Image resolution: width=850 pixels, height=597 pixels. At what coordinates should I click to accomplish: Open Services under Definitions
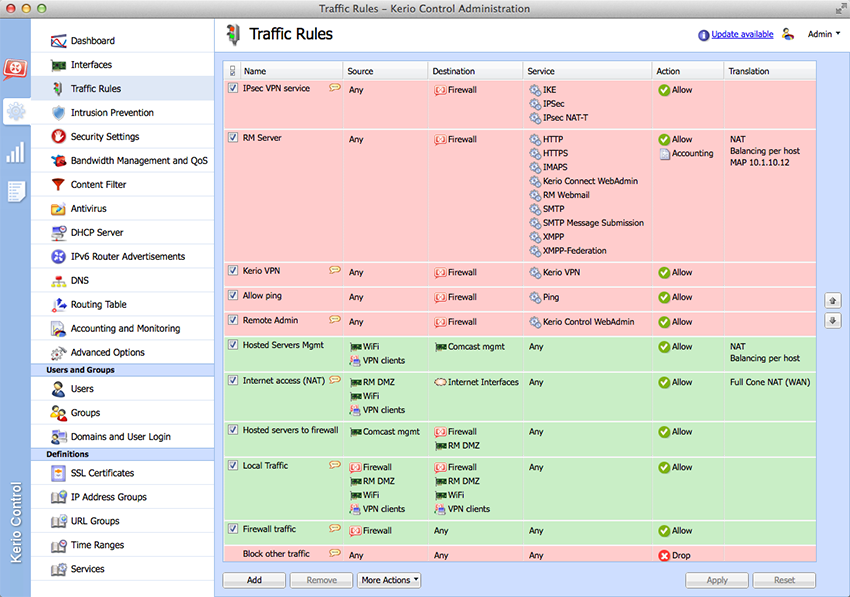123,569
